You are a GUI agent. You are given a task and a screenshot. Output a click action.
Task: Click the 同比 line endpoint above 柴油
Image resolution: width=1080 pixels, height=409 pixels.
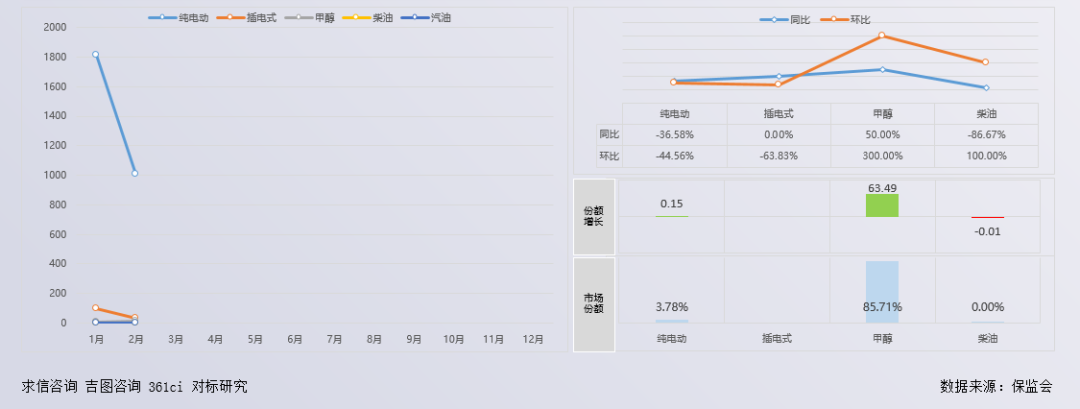pos(986,88)
